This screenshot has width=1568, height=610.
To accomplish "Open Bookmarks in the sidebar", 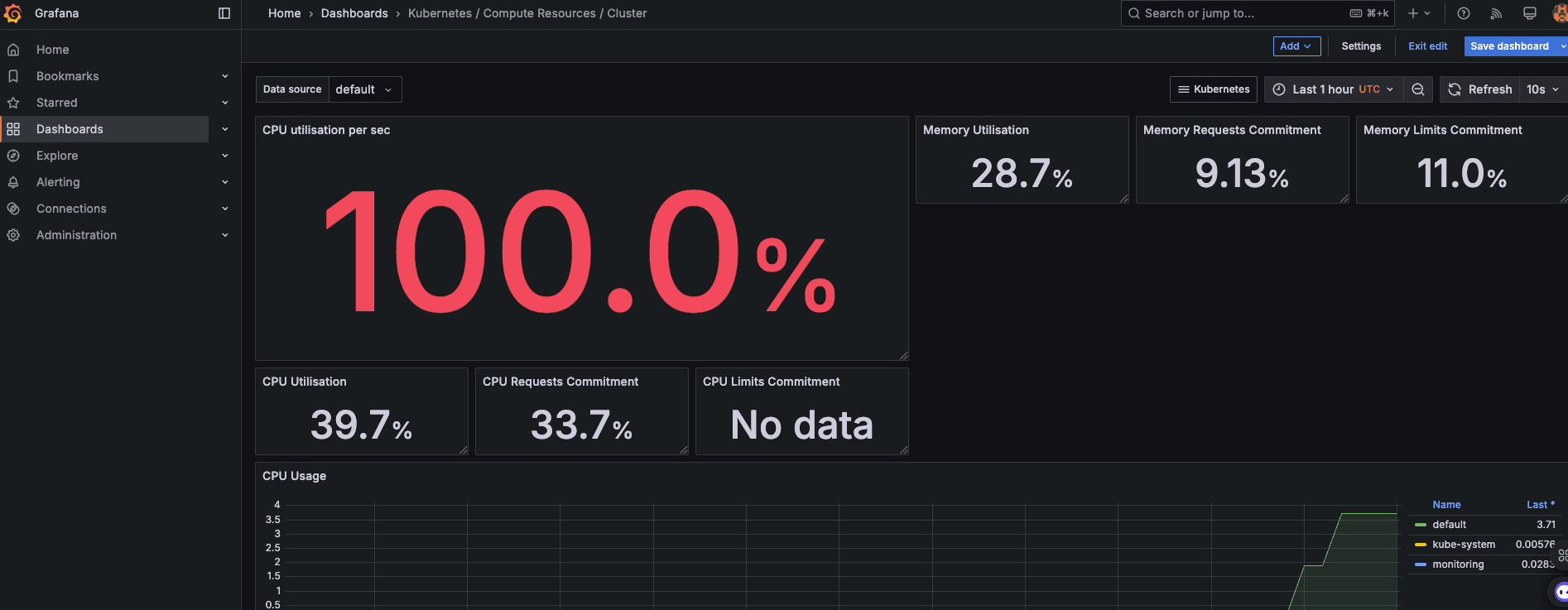I will point(68,76).
